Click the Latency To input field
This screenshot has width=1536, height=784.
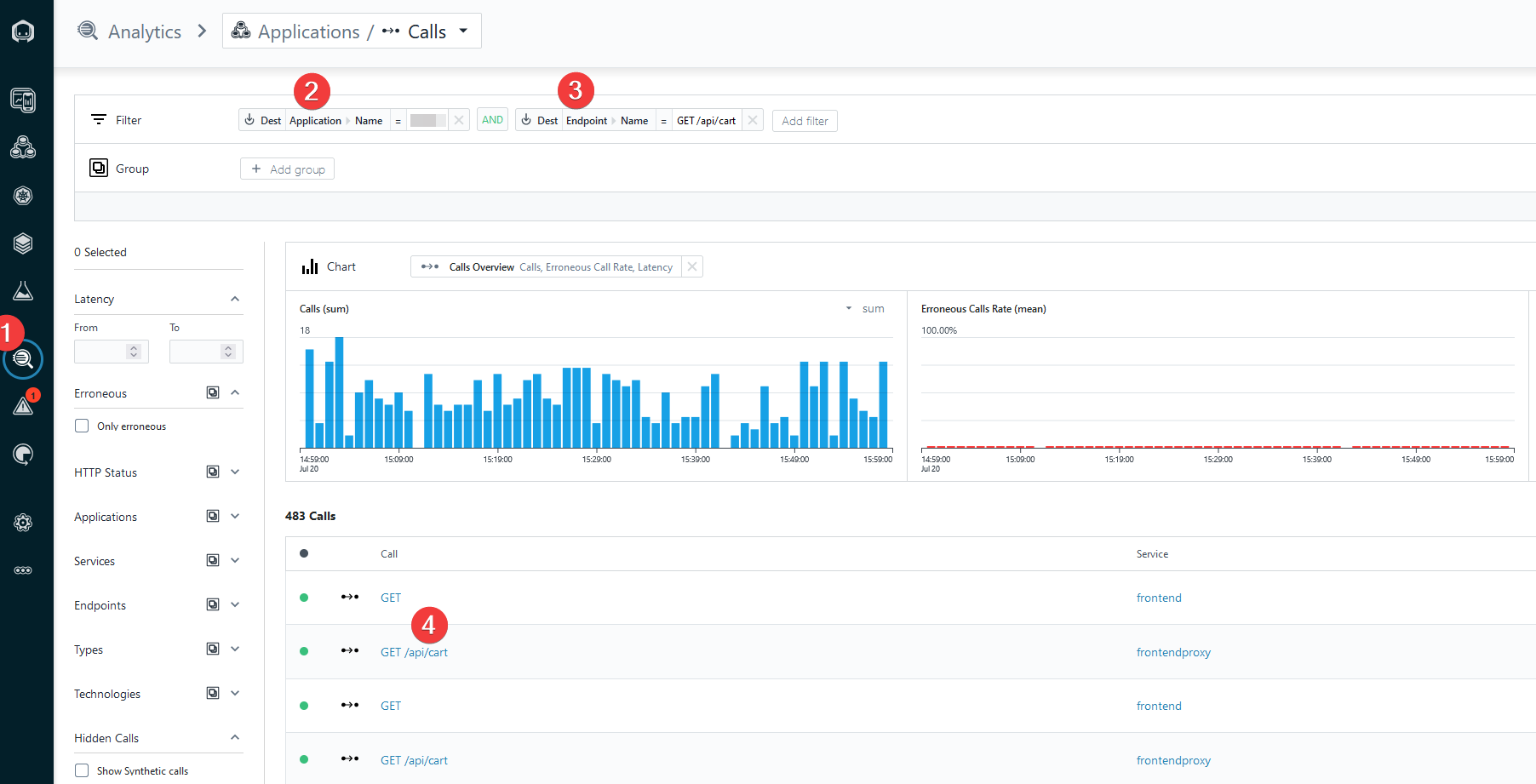[x=206, y=352]
